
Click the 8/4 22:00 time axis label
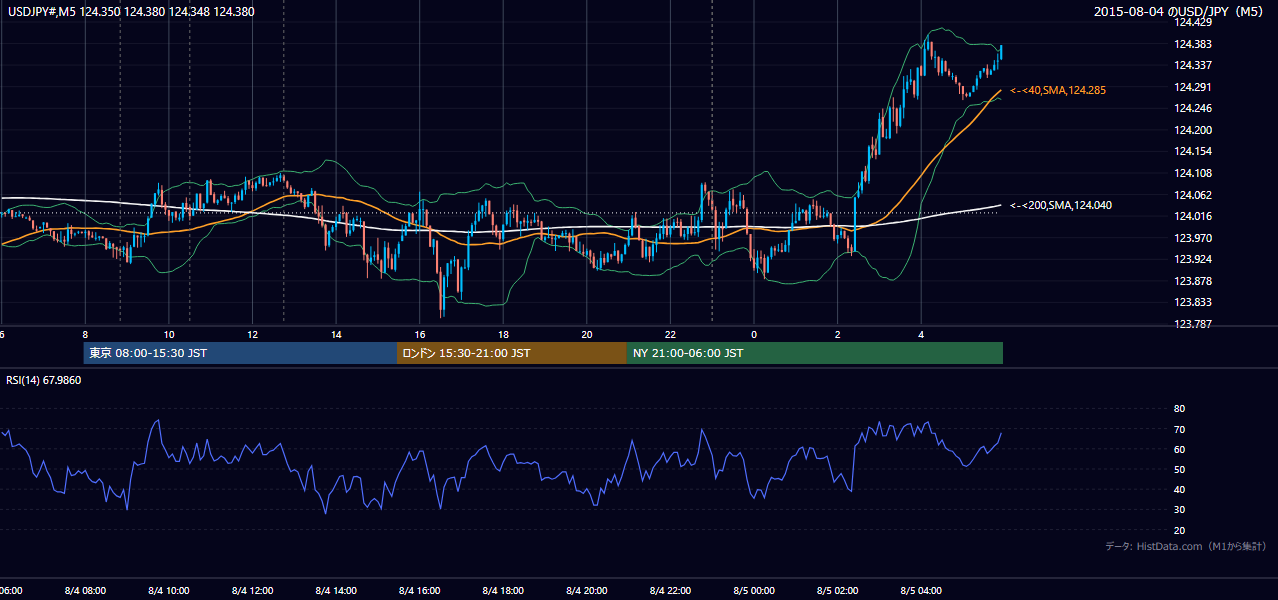coord(671,591)
